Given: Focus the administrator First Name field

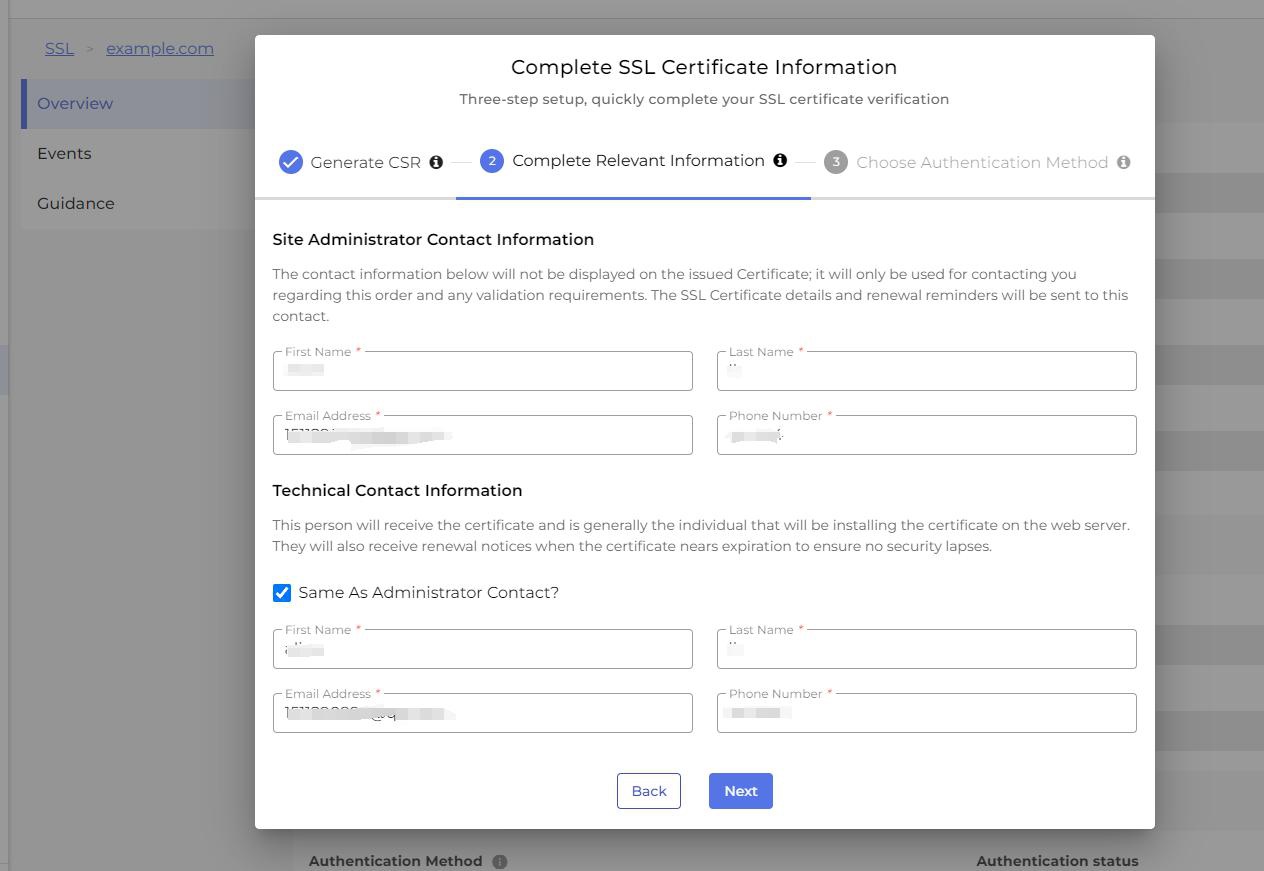Looking at the screenshot, I should point(483,371).
